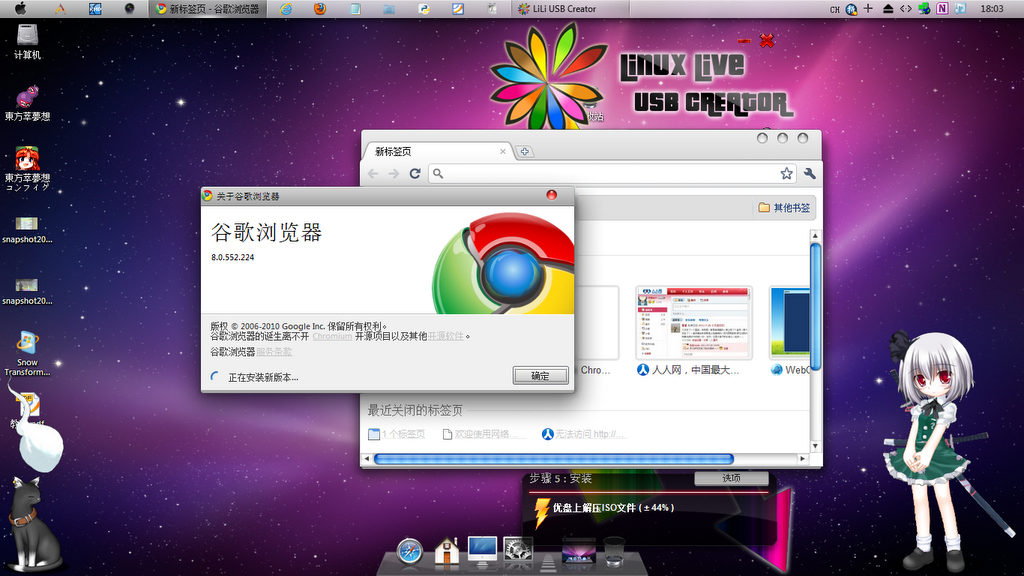Screen dimensions: 1024x576
Task: Switch to the LiLi USB Creator taskbar item
Action: pos(571,9)
